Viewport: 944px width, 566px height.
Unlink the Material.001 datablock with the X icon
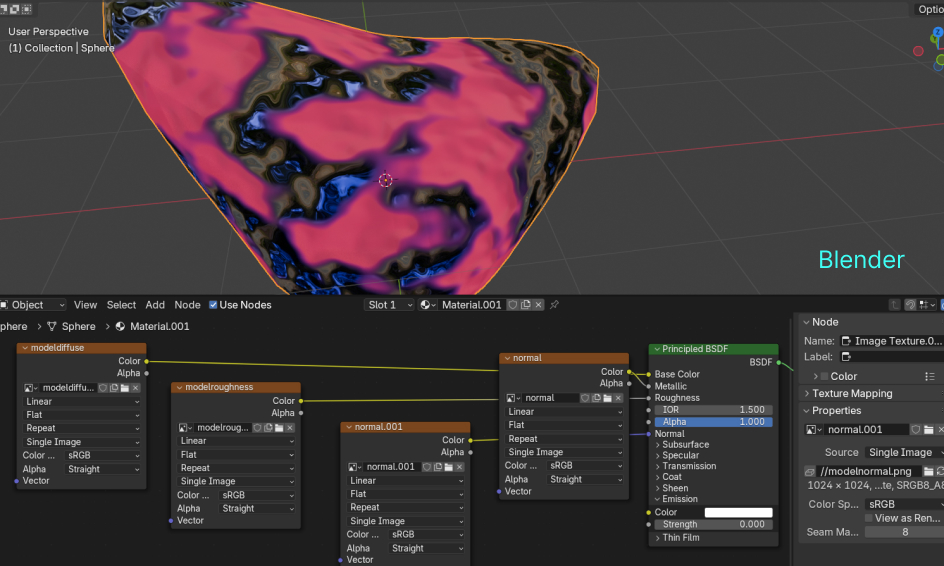[538, 305]
